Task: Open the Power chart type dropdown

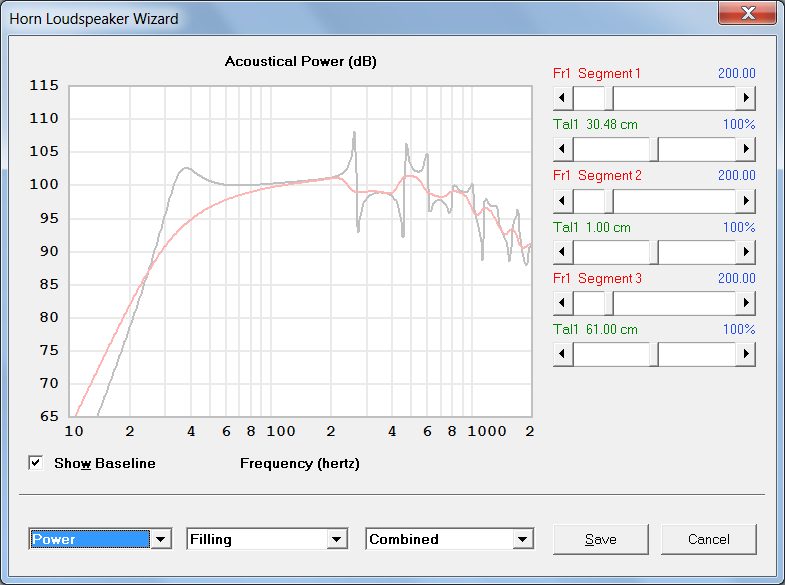Action: (x=161, y=539)
